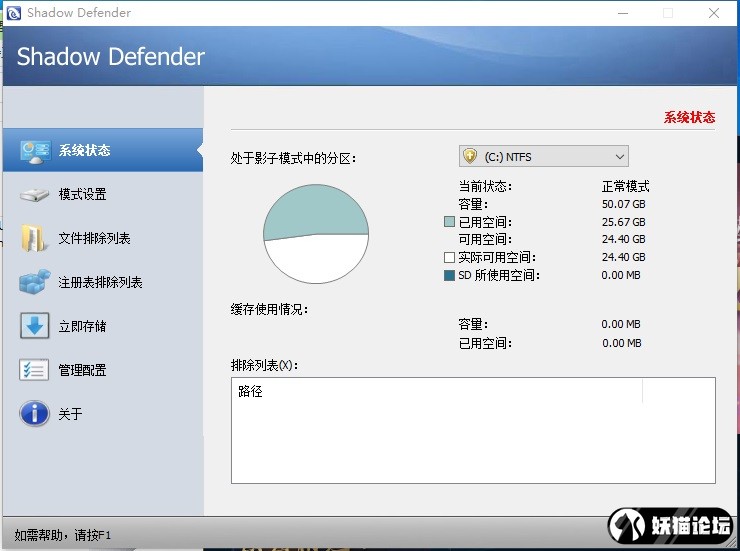Image resolution: width=740 pixels, height=551 pixels.
Task: Click the 0.00 MB SD 所使用空间 value
Action: click(621, 275)
